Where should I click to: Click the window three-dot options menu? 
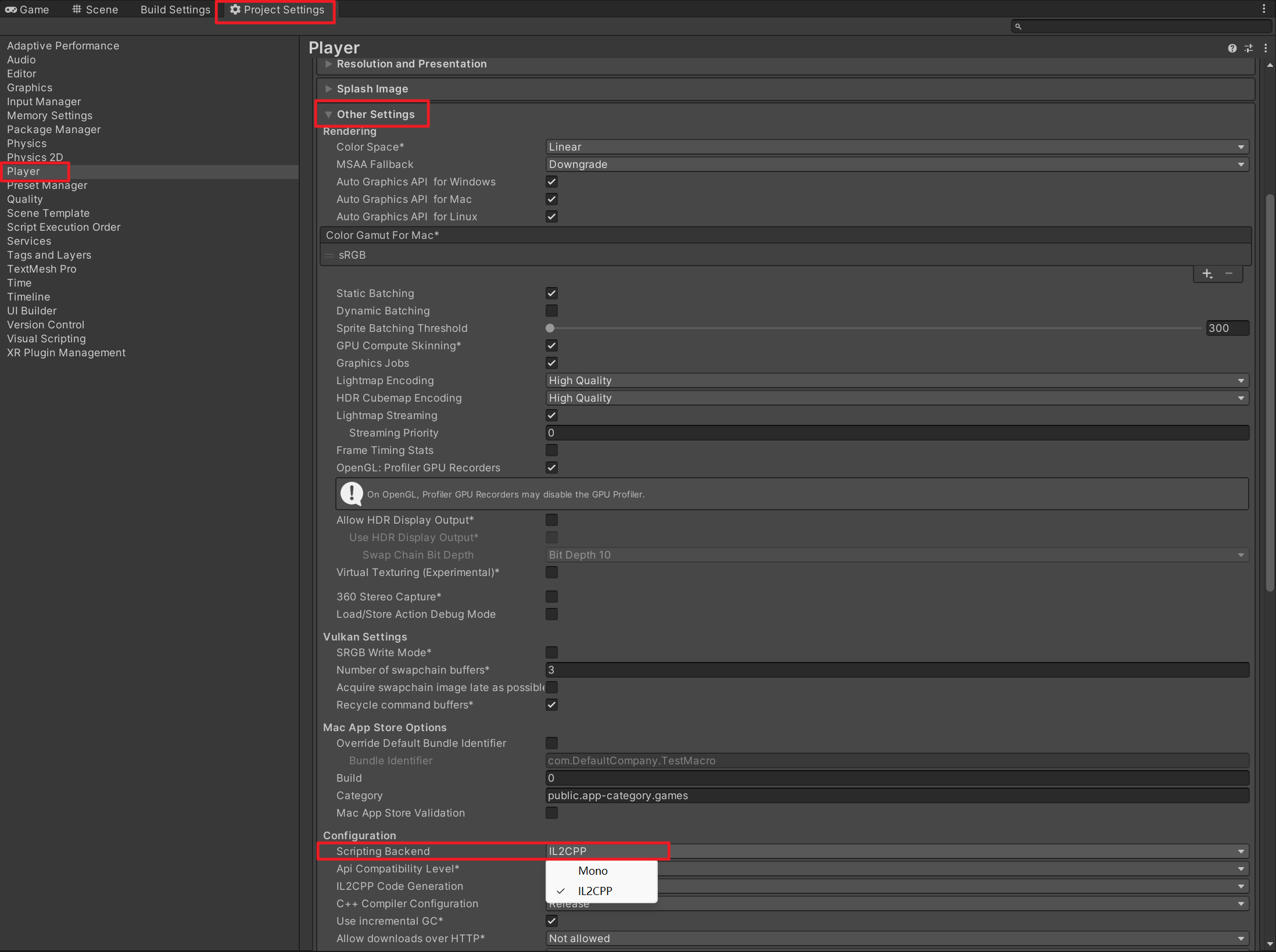(x=1263, y=9)
